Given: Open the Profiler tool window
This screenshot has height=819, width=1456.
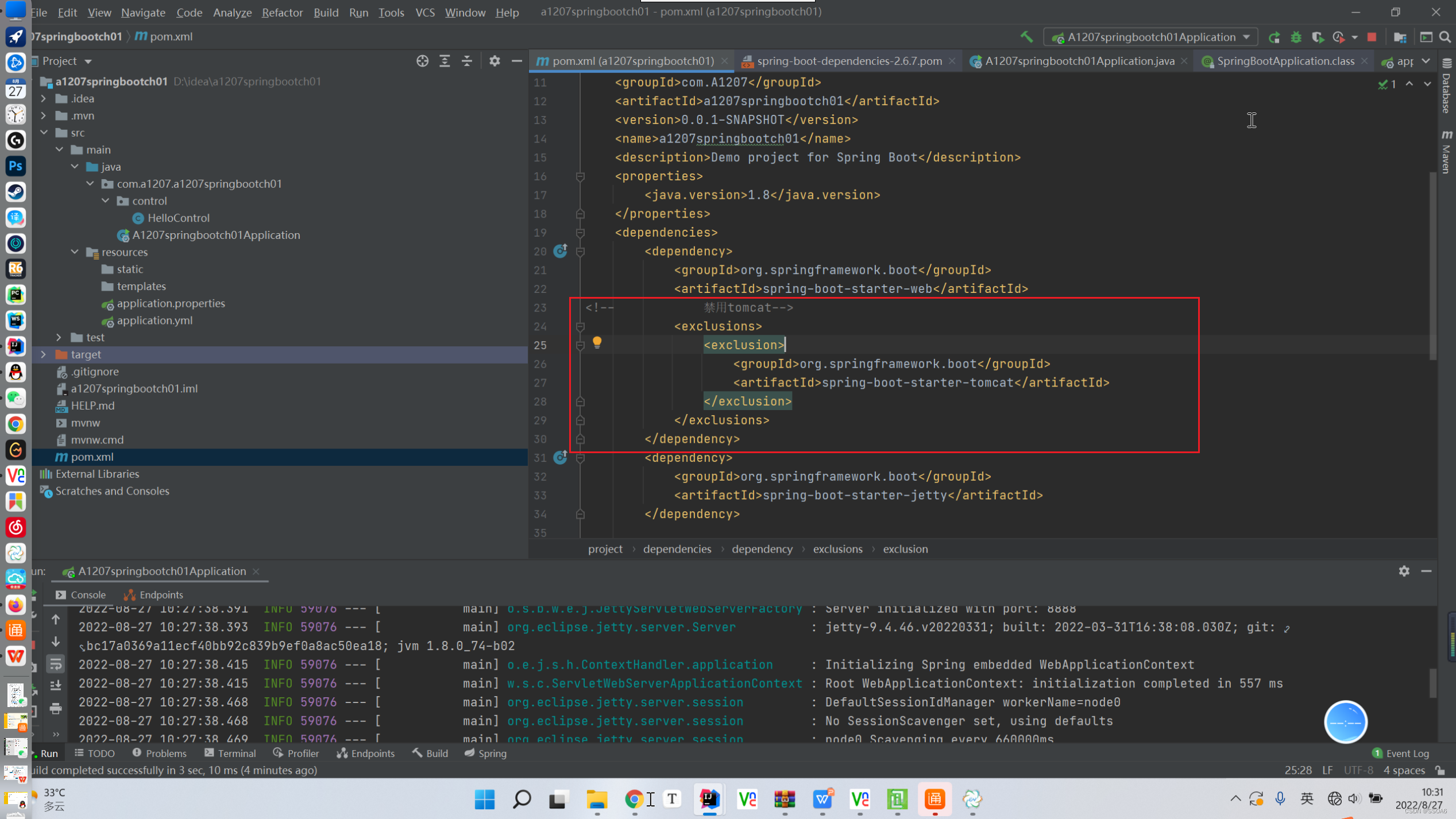Looking at the screenshot, I should click(296, 753).
